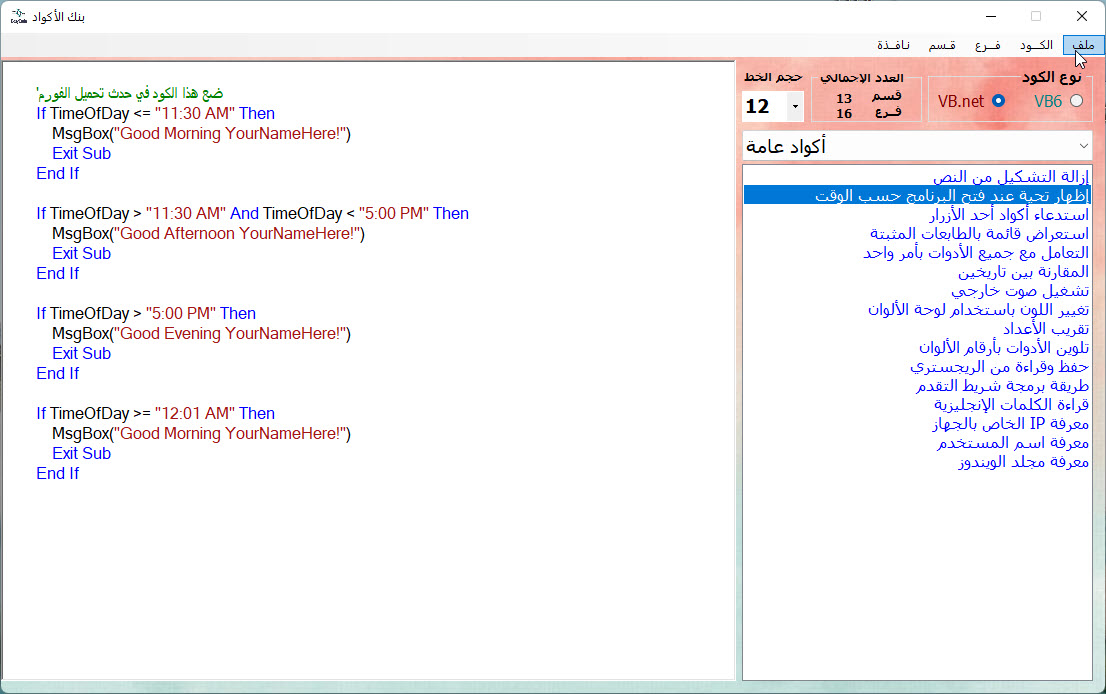The width and height of the screenshot is (1106, 694).
Task: Open the قسم menu
Action: click(x=942, y=46)
